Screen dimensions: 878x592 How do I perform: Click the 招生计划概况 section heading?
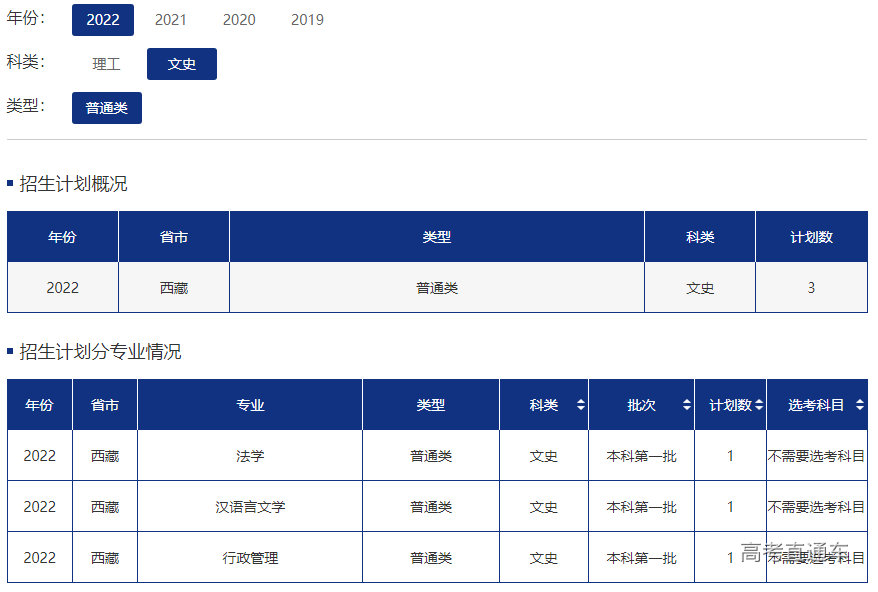[x=74, y=184]
